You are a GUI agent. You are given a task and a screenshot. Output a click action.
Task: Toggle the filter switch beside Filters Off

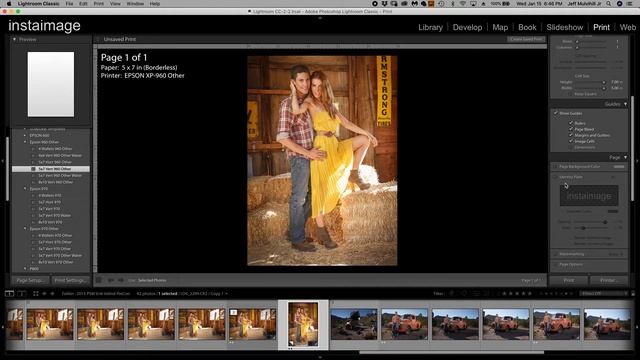(633, 293)
